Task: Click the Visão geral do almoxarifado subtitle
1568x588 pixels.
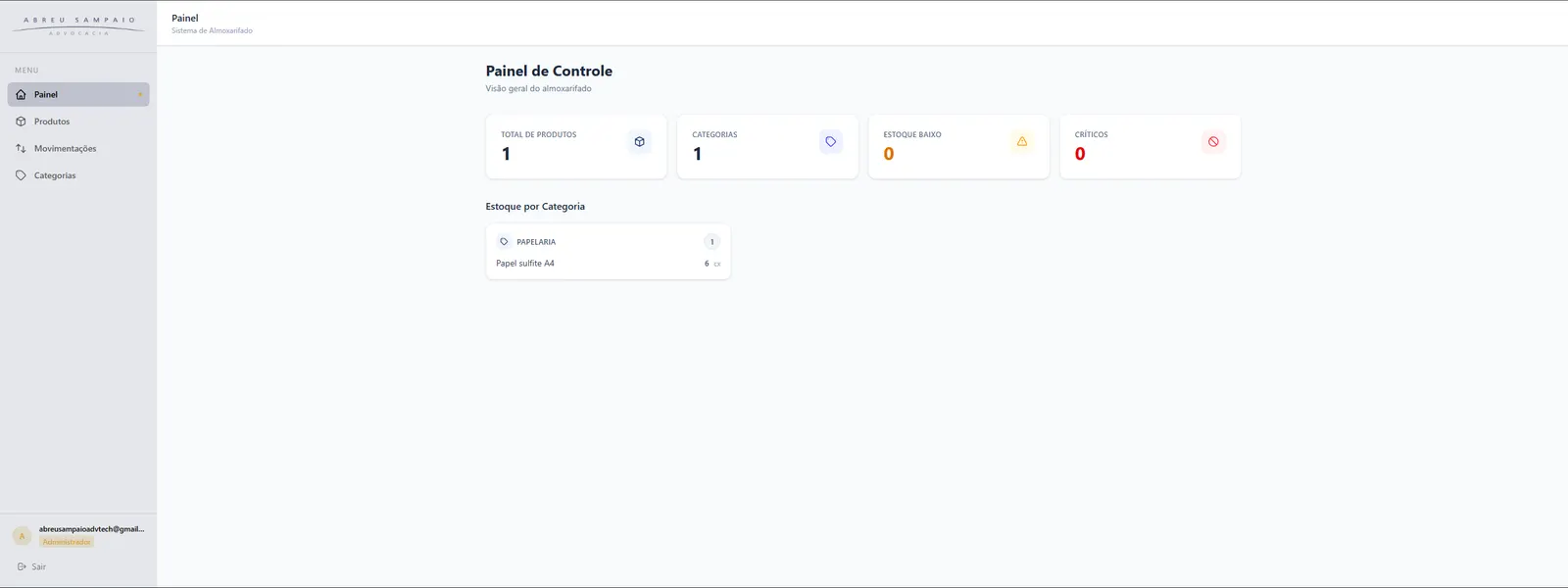Action: click(x=538, y=89)
